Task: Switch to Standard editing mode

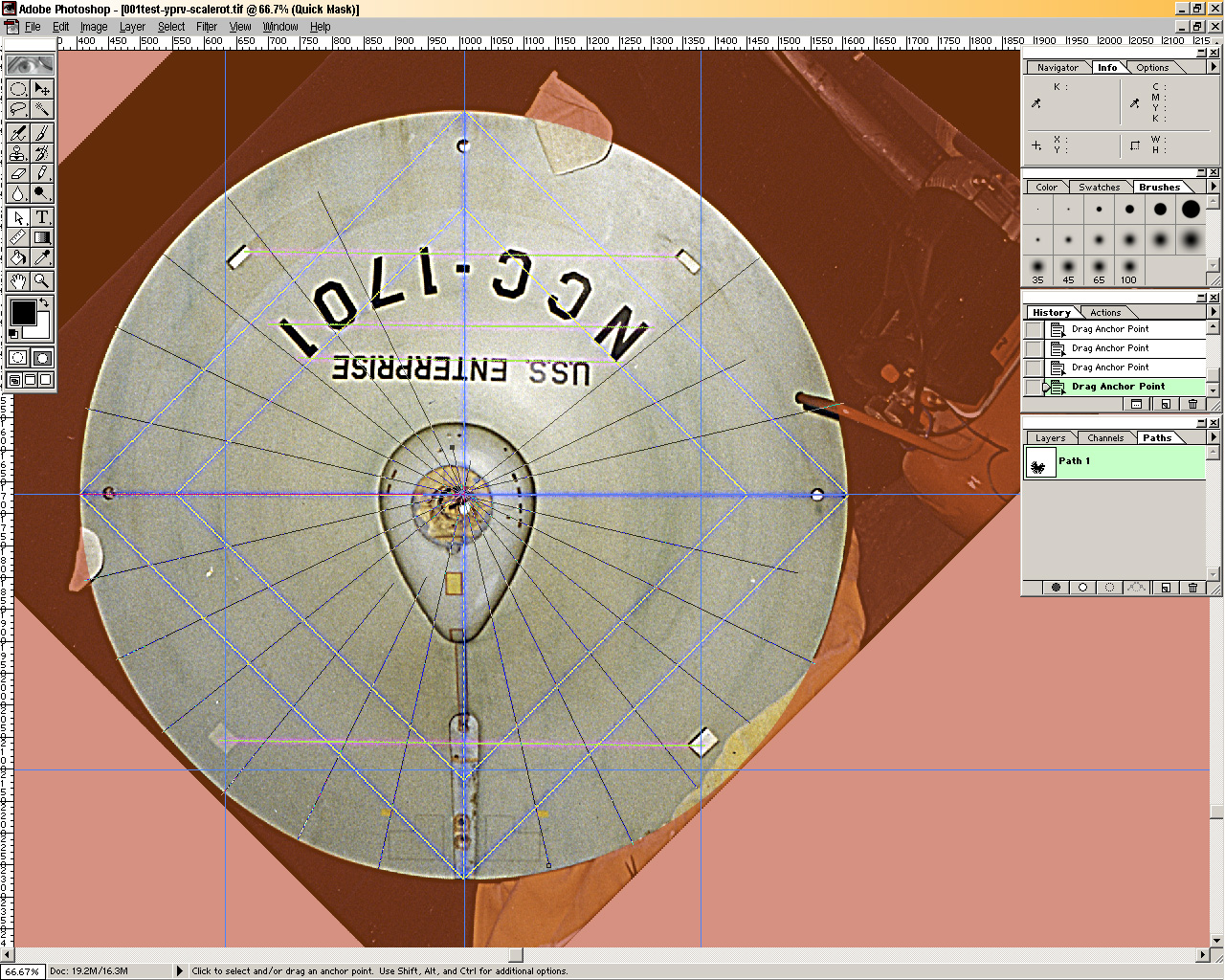Action: pyautogui.click(x=18, y=358)
